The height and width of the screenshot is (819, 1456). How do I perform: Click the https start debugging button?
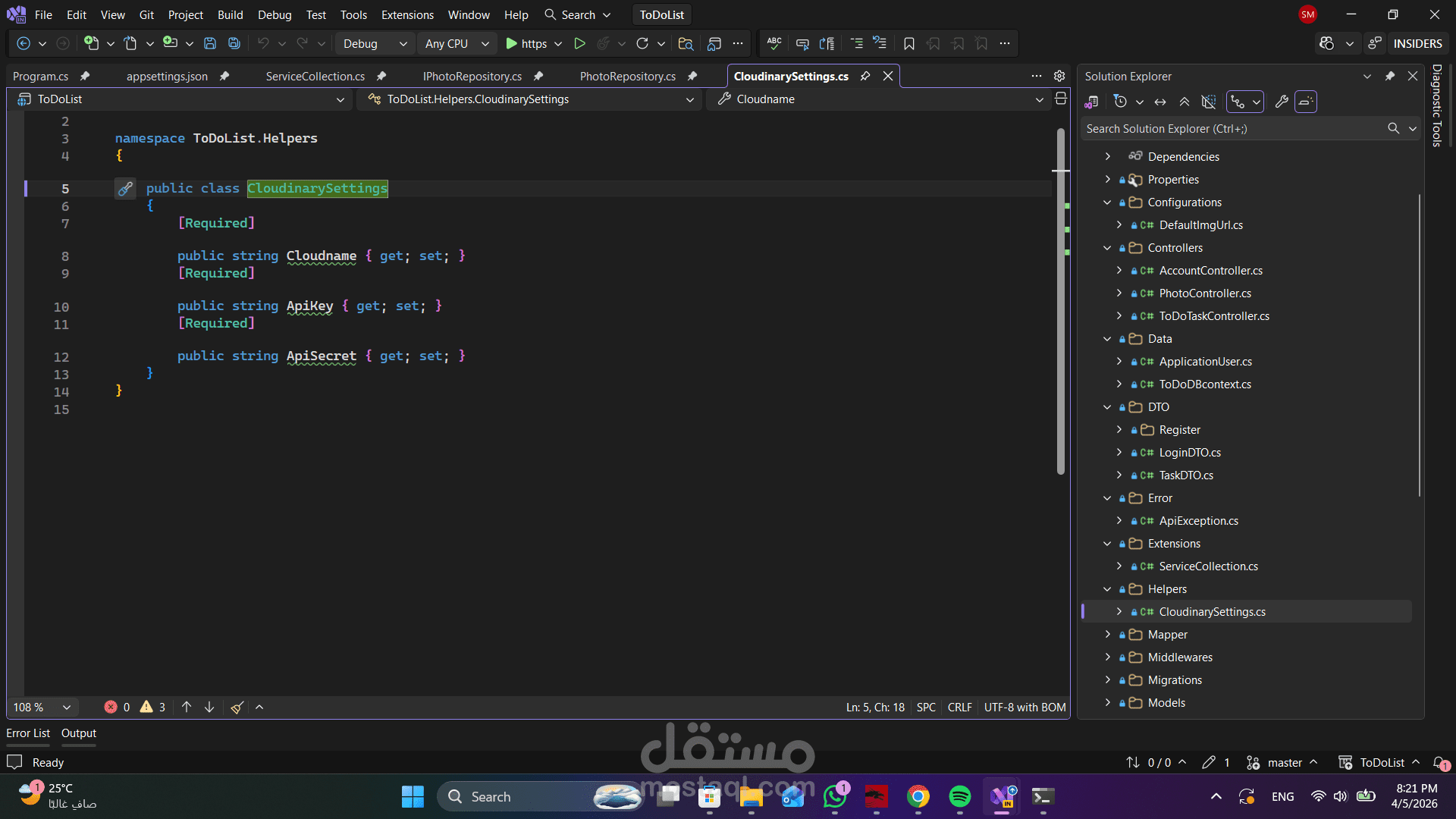click(x=526, y=43)
